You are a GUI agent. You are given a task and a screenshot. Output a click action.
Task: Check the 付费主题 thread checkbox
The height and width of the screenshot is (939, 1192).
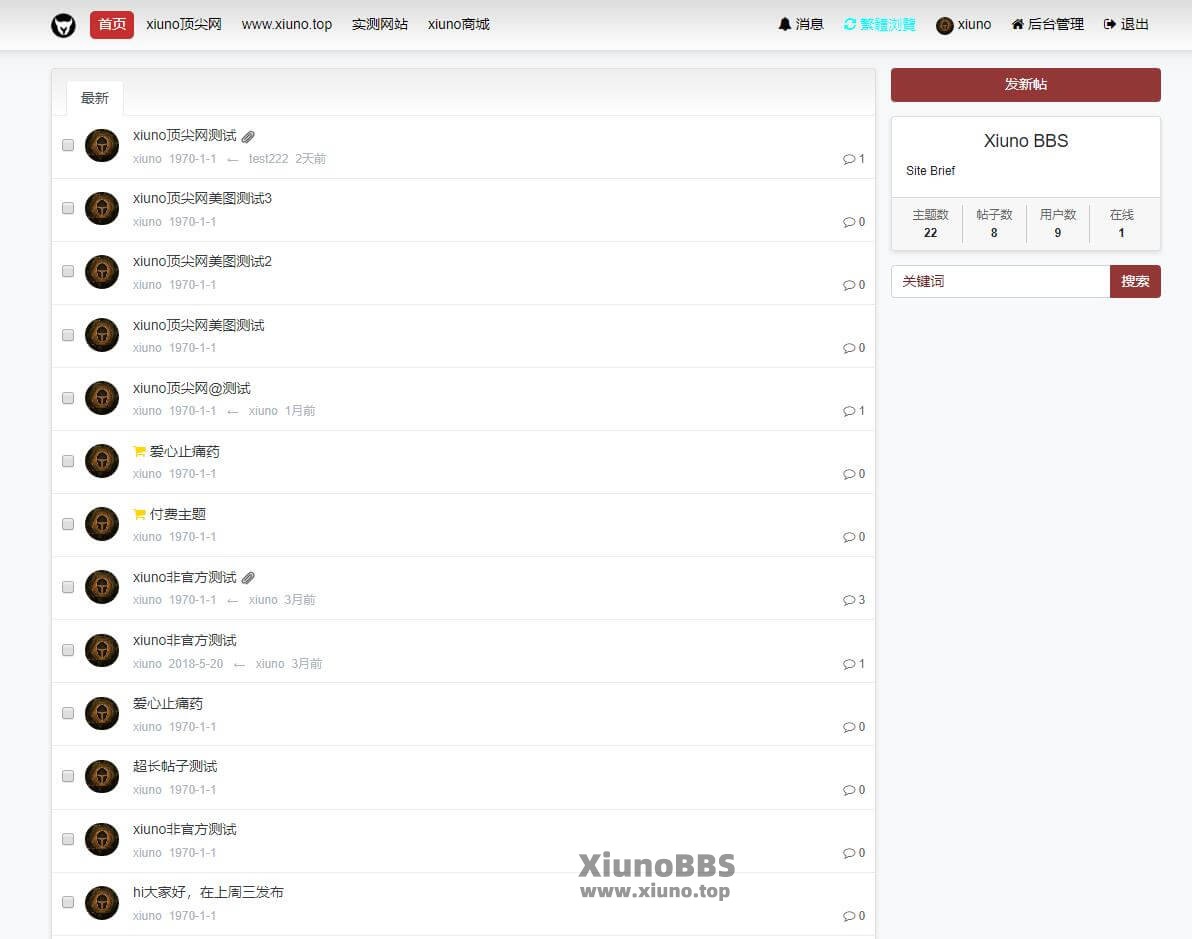pyautogui.click(x=68, y=525)
